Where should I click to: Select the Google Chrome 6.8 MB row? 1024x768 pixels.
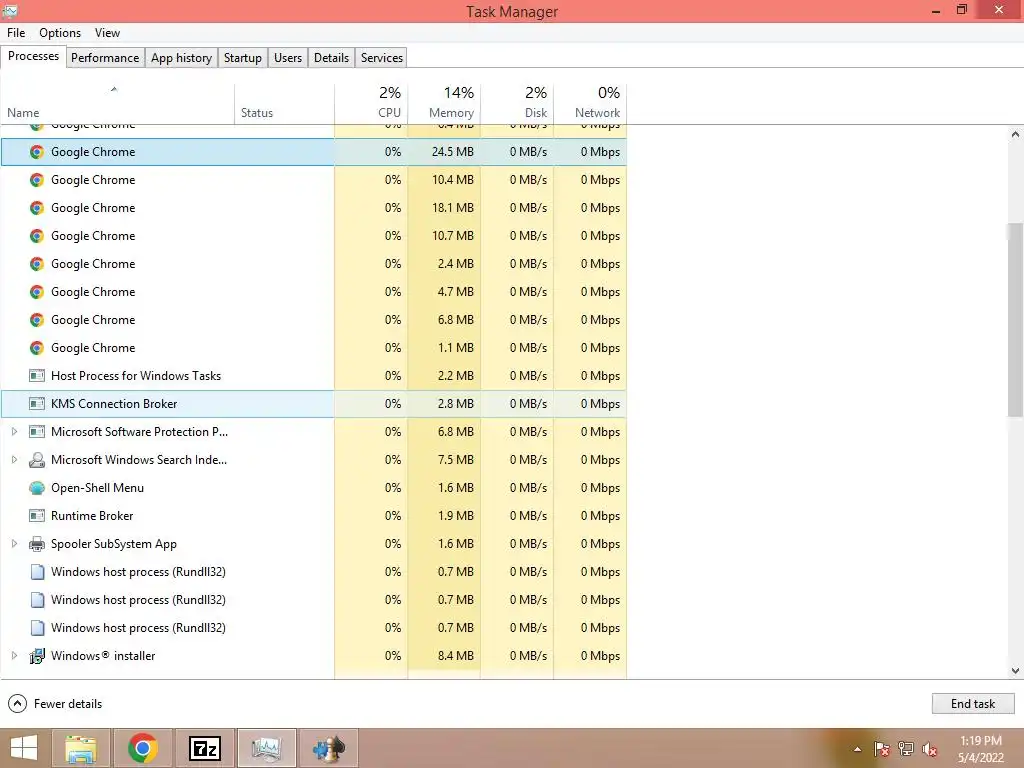coord(313,320)
